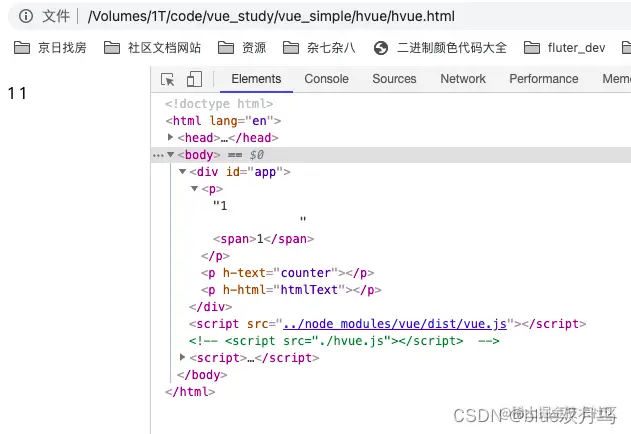631x434 pixels.
Task: Switch to the Performance tab
Action: click(544, 79)
